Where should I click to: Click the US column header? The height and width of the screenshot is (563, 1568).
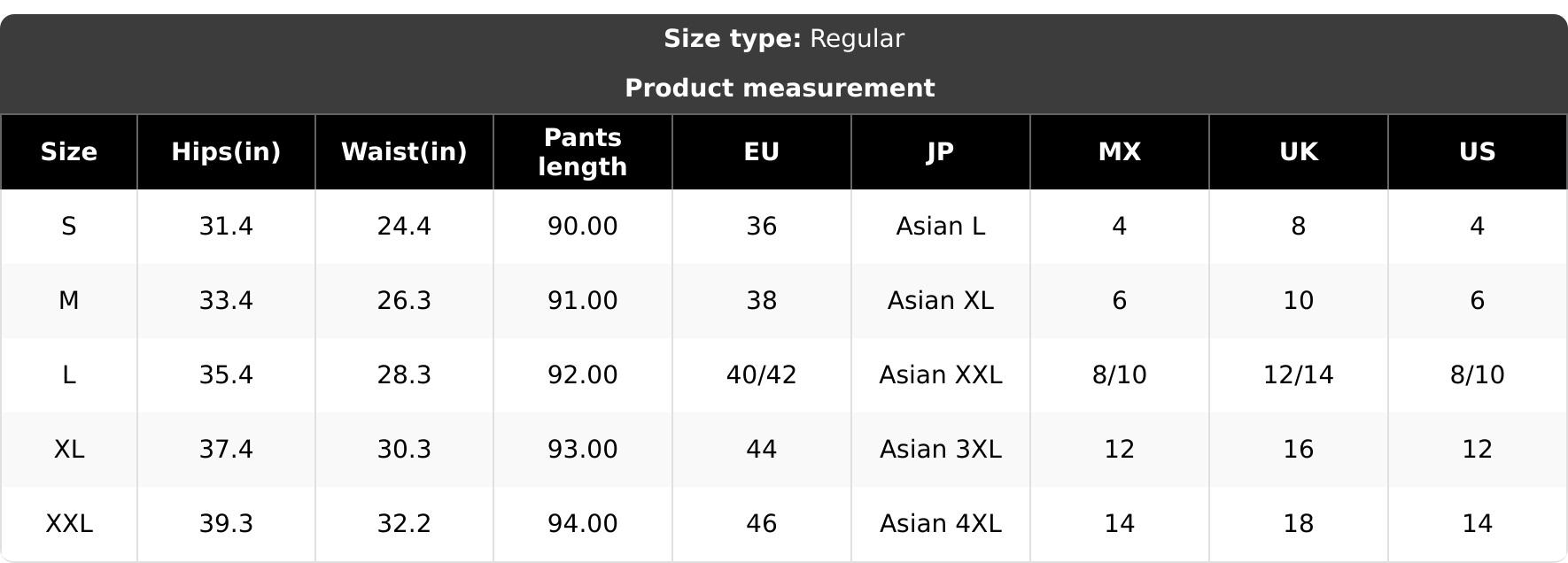[1478, 152]
